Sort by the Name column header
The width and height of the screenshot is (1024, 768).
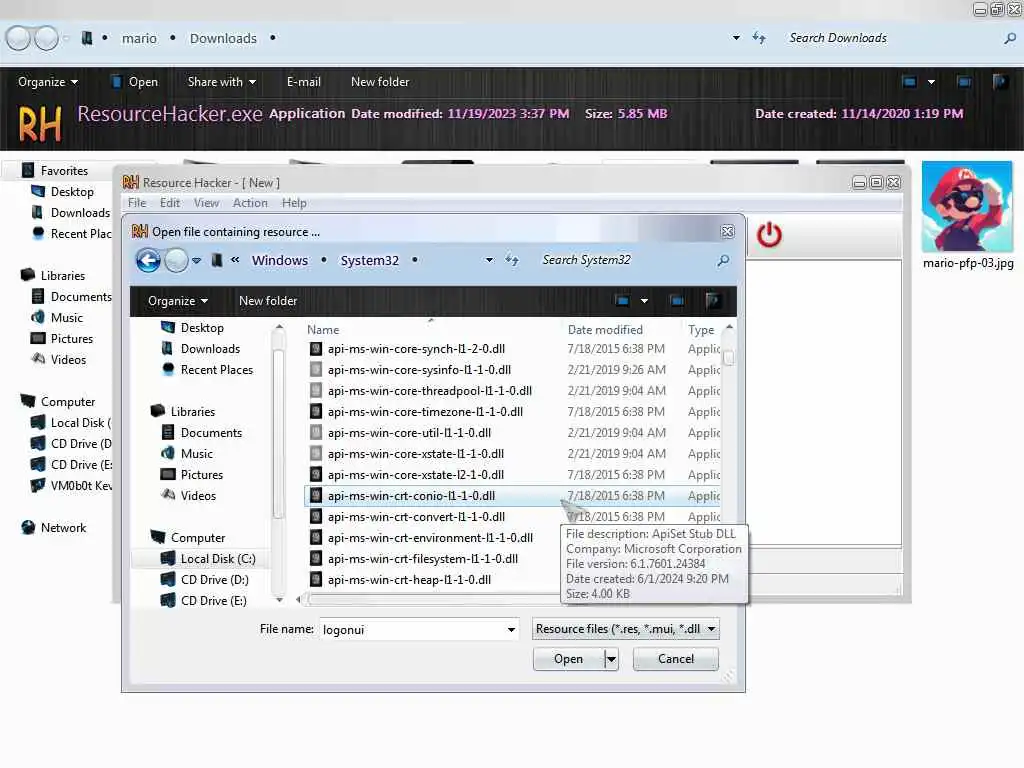(323, 330)
